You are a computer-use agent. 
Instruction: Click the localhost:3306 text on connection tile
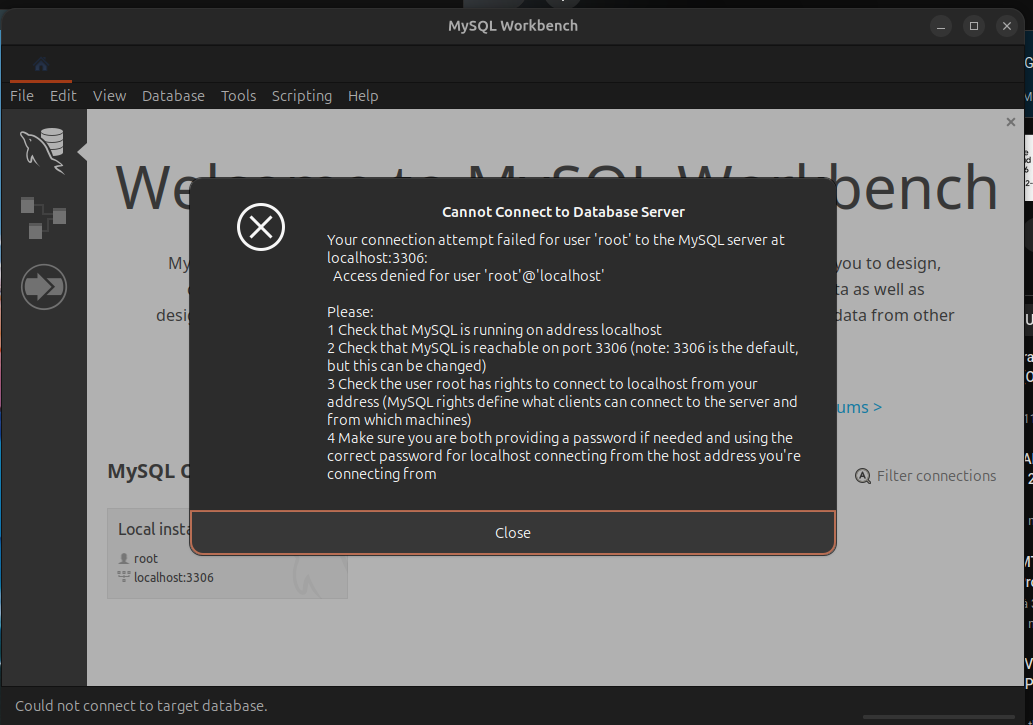pyautogui.click(x=173, y=577)
